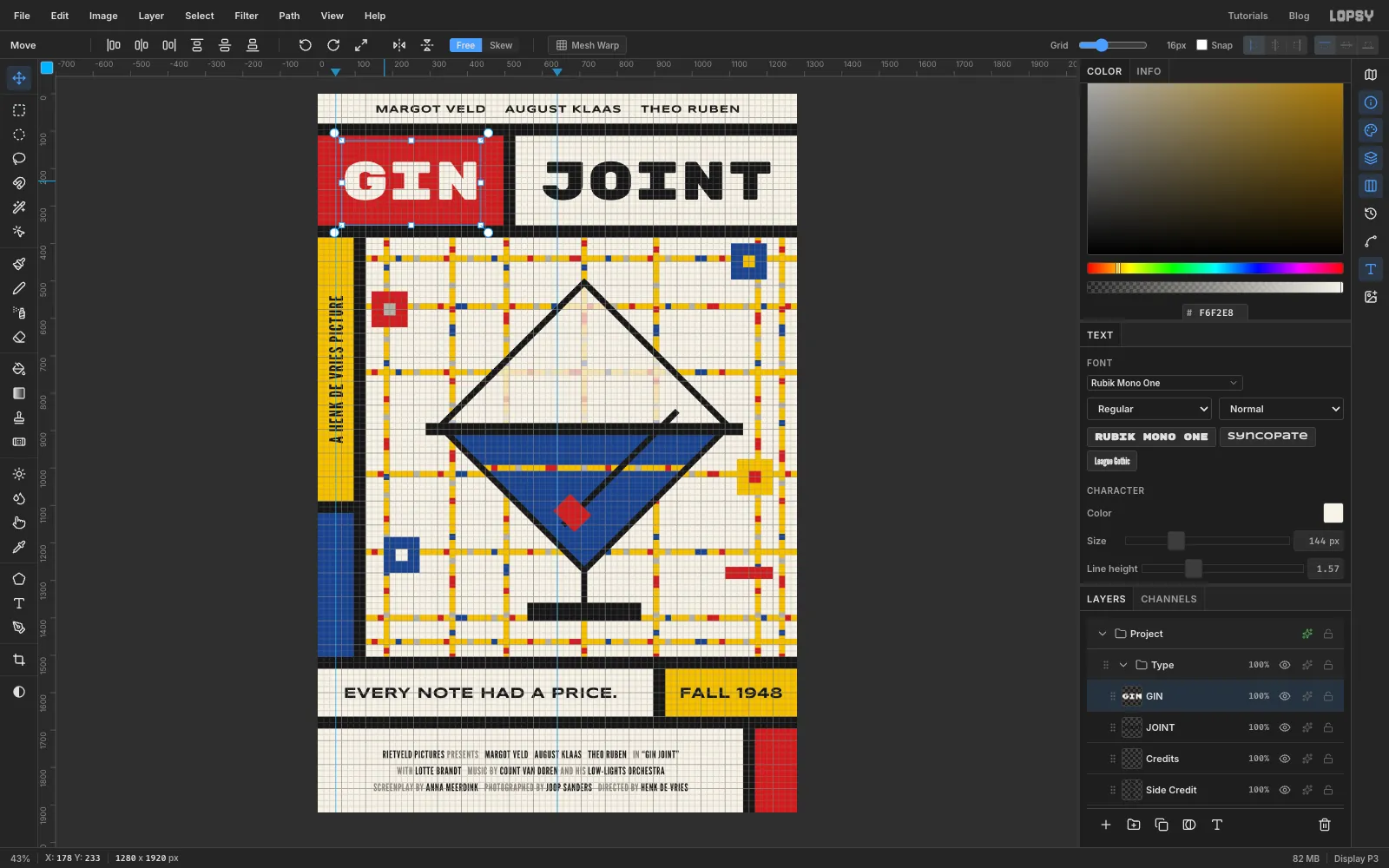Open the Filter menu
This screenshot has height=868, width=1389.
(x=247, y=16)
